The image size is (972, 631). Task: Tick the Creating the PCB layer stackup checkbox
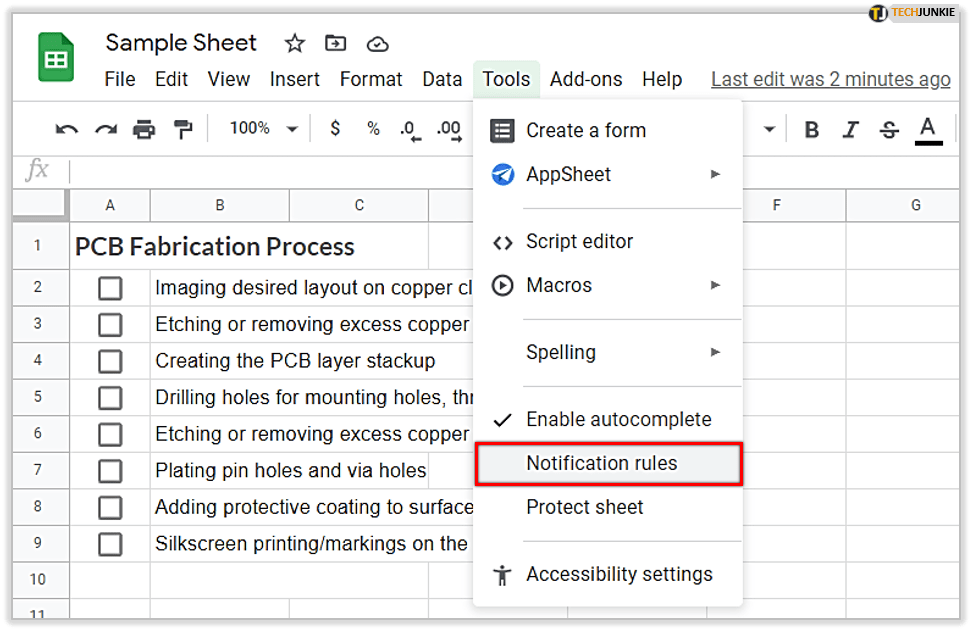point(110,361)
